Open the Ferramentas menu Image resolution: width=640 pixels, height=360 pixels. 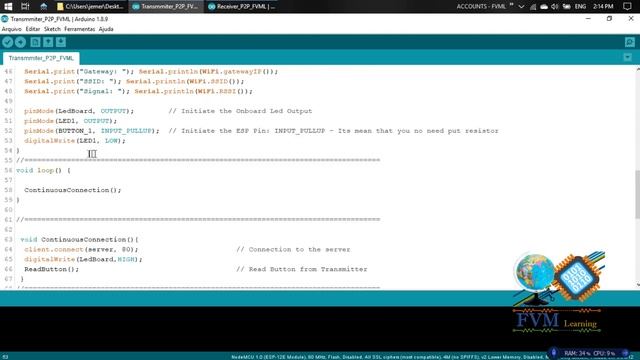point(79,29)
